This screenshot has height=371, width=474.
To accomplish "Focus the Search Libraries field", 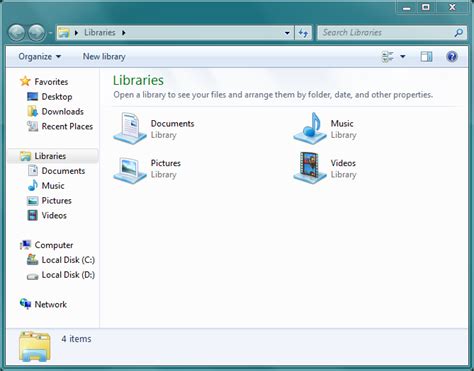I will [392, 33].
